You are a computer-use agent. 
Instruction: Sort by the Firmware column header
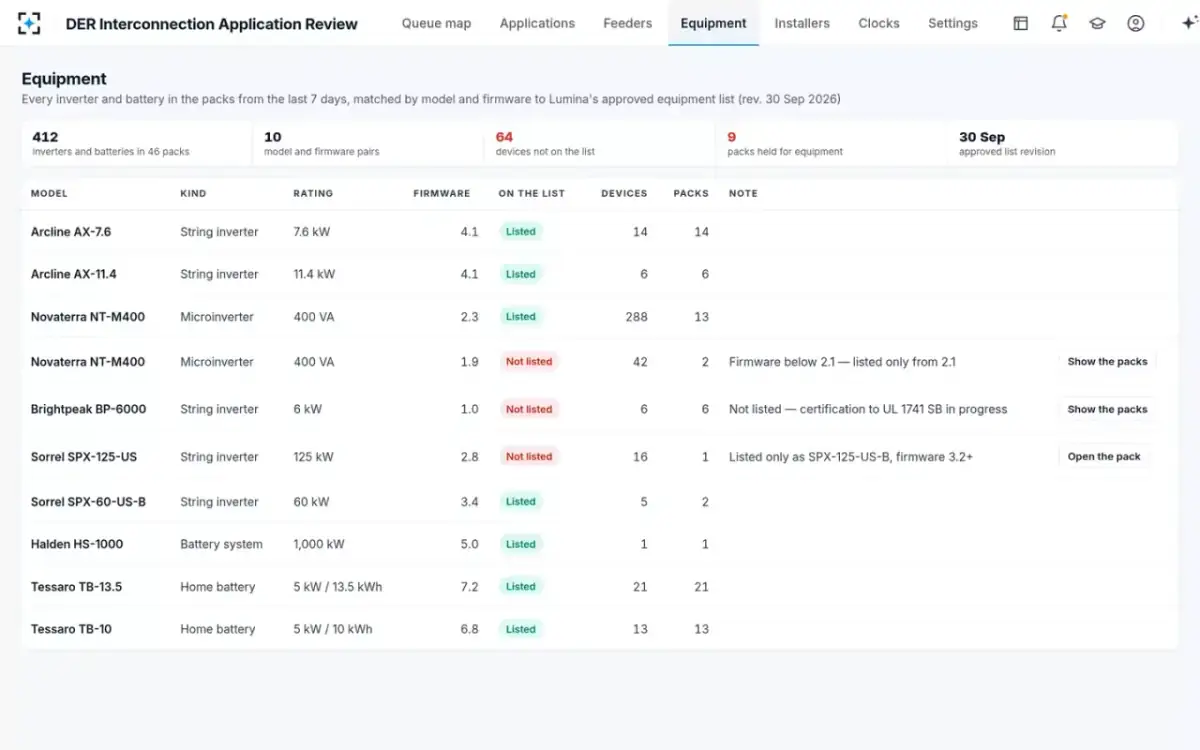[x=441, y=193]
